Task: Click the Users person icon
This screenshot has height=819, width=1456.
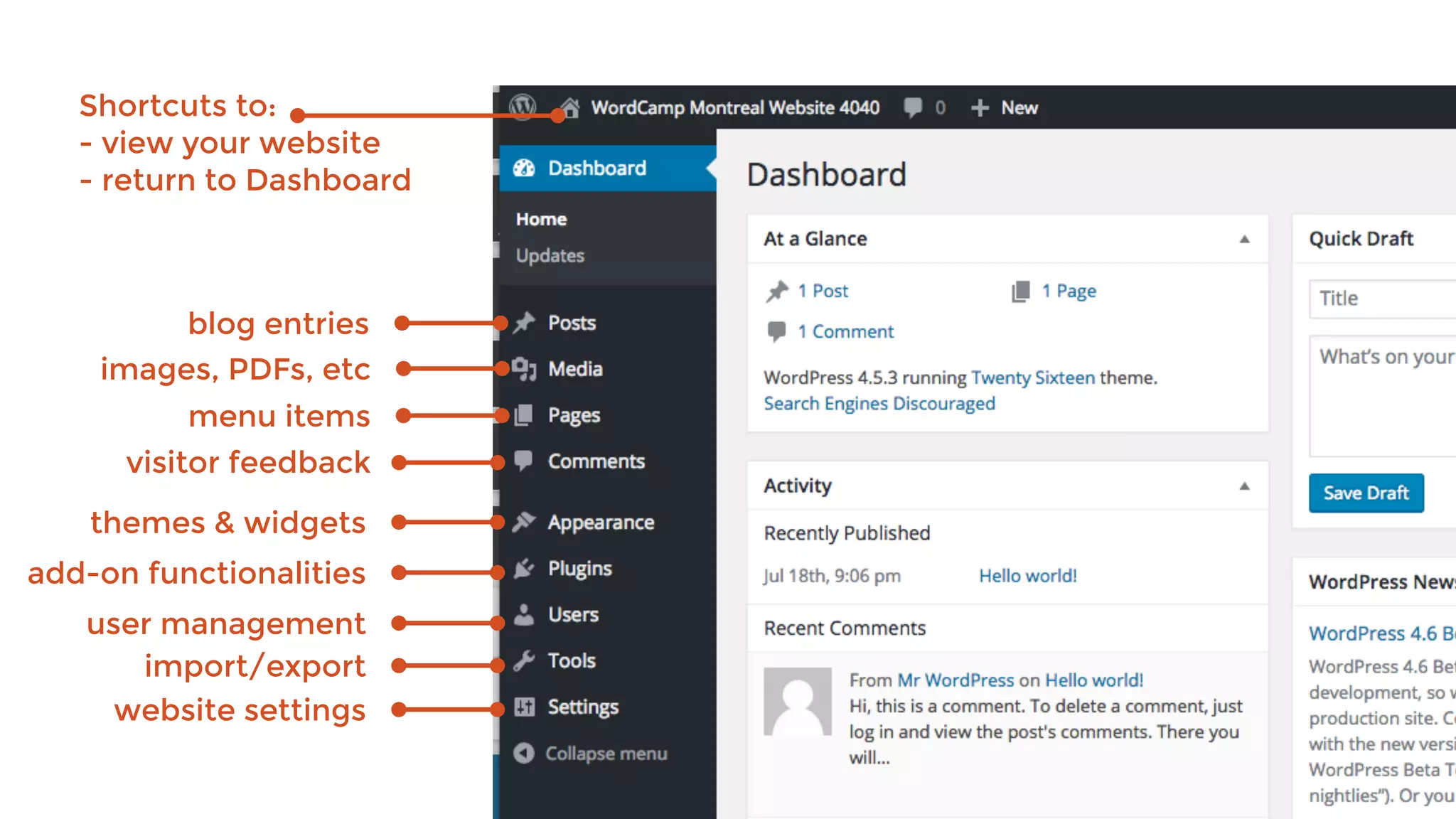Action: (x=524, y=614)
